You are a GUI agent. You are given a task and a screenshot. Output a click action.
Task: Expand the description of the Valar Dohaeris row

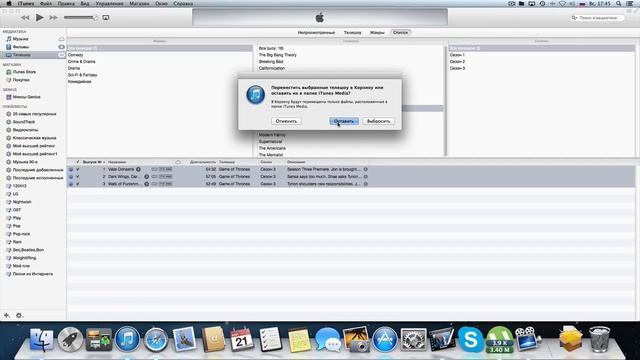366,169
